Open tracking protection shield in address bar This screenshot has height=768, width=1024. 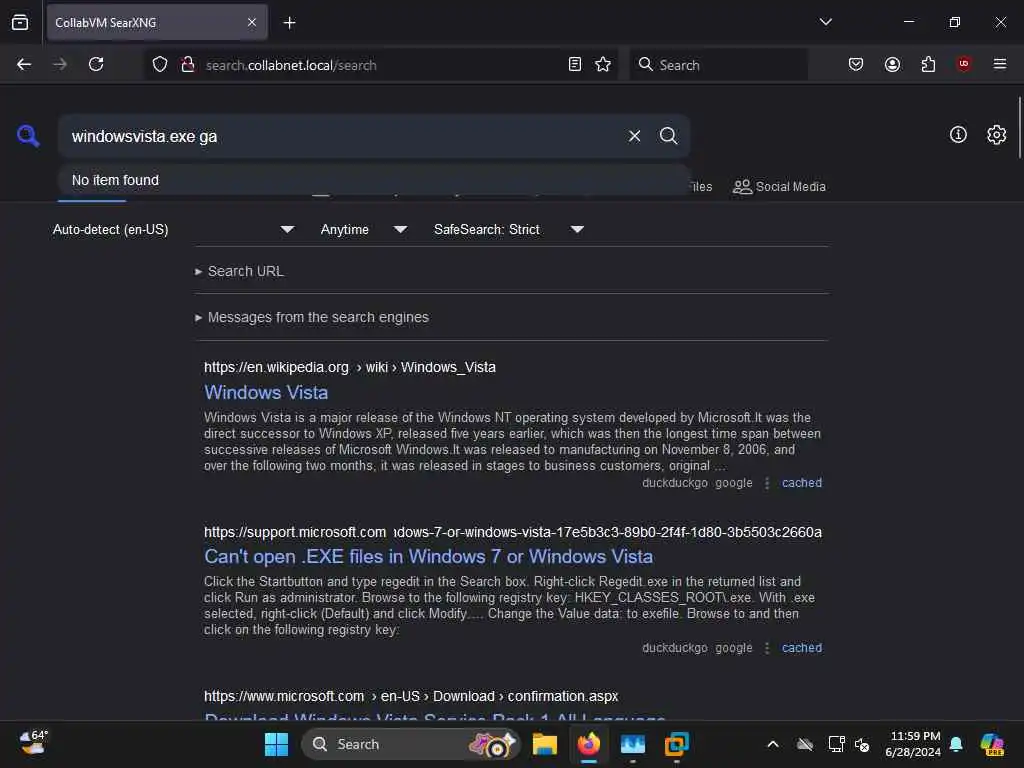(160, 64)
